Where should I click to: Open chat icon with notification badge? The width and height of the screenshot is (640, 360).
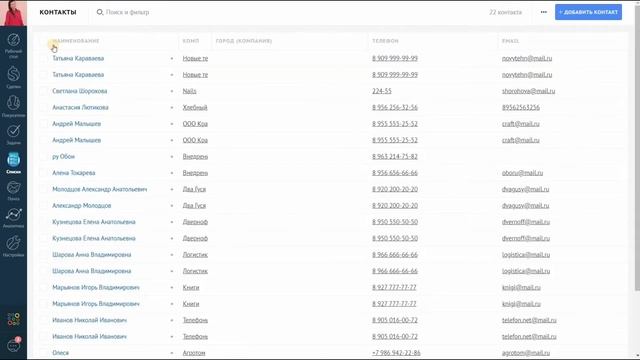[x=14, y=345]
